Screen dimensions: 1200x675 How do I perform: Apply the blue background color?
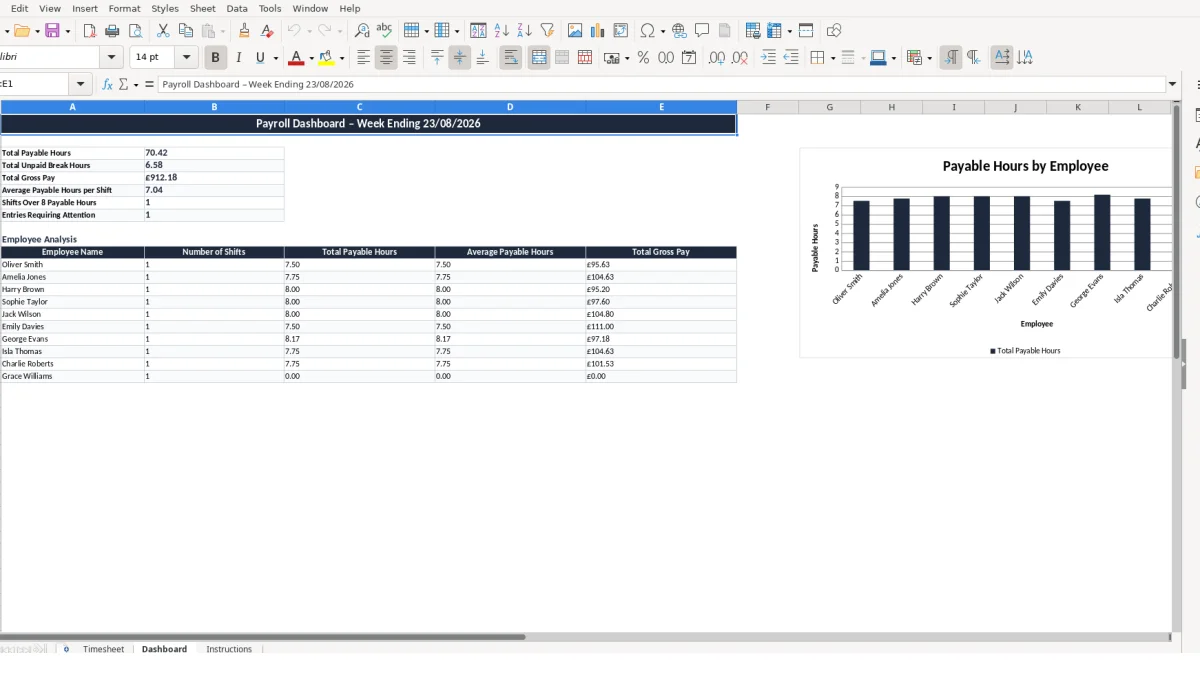click(877, 58)
